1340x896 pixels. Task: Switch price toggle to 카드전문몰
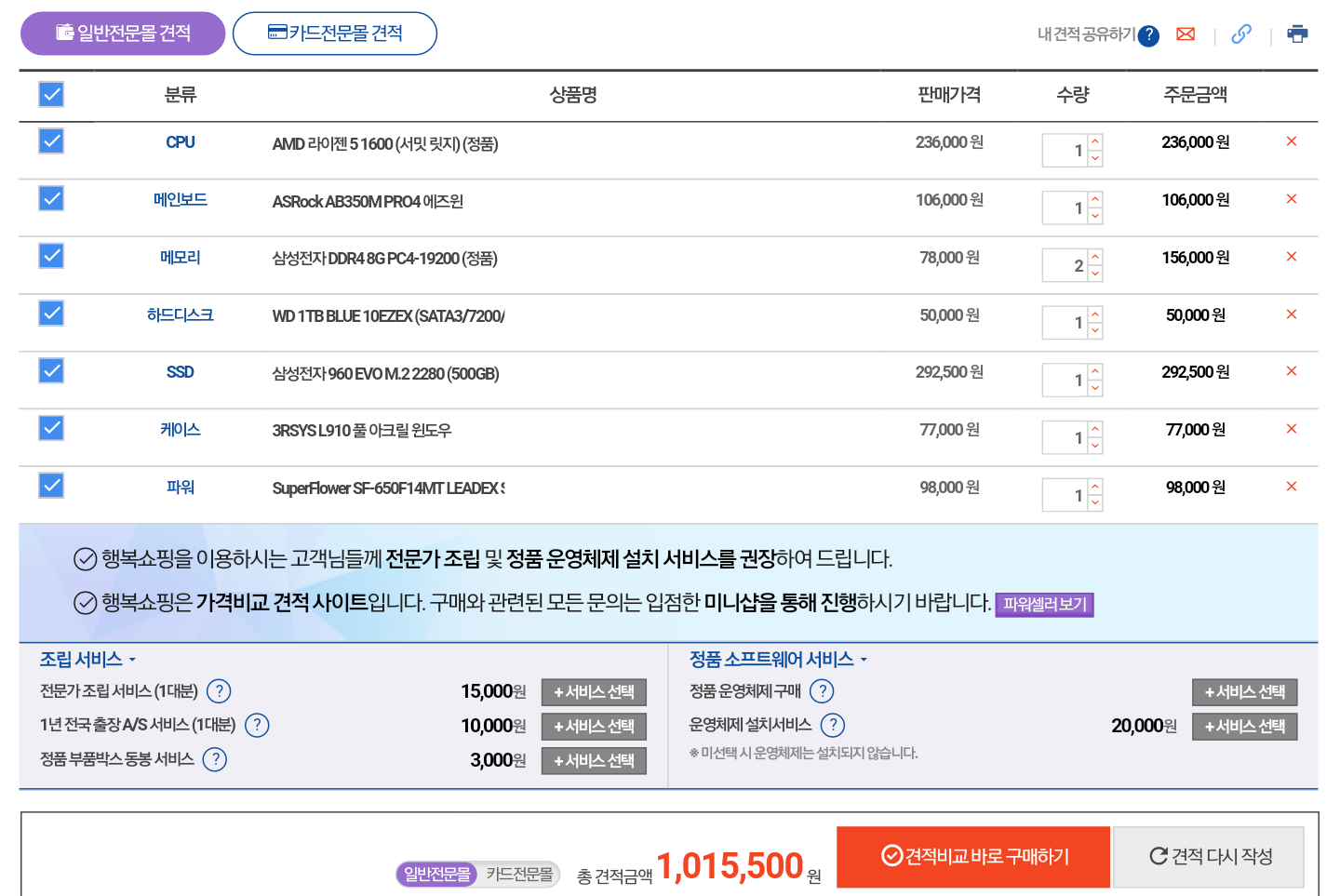519,875
